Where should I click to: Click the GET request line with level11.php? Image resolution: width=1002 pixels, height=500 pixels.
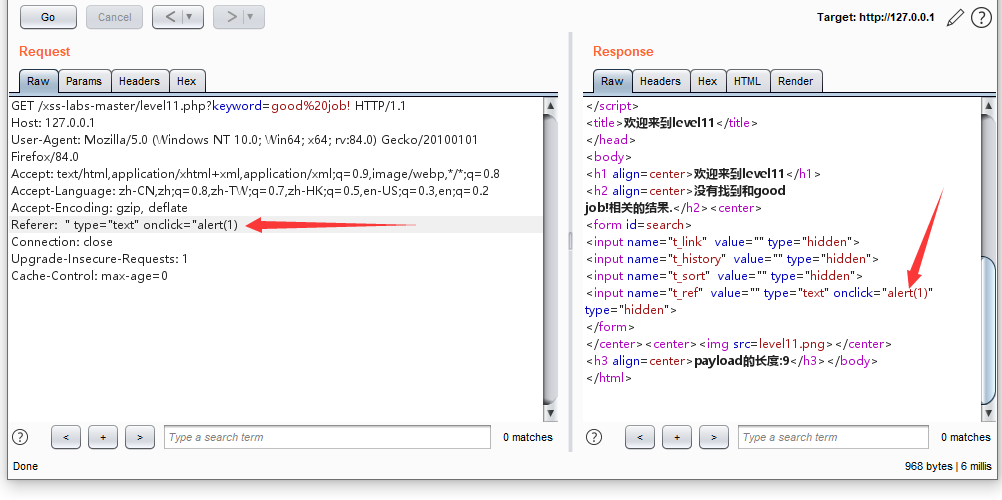click(208, 105)
